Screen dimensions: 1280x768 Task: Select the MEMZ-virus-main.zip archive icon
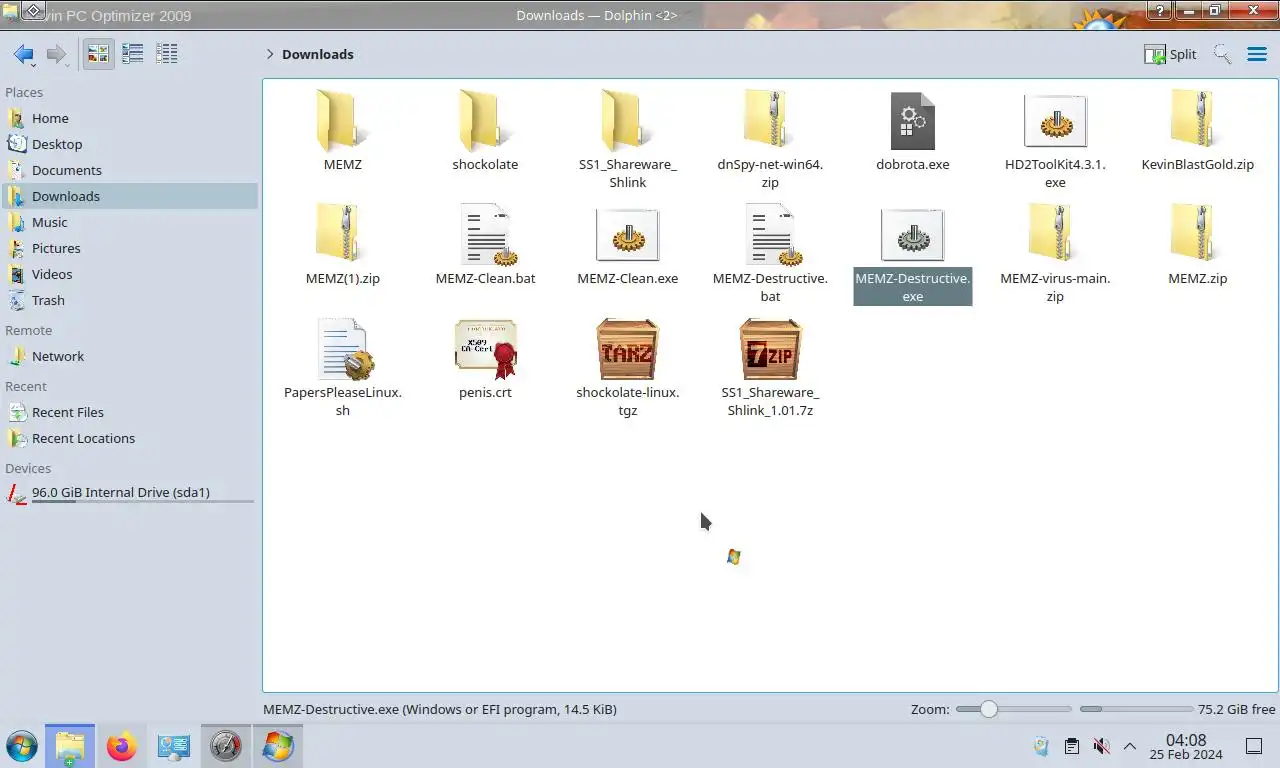[x=1055, y=234]
